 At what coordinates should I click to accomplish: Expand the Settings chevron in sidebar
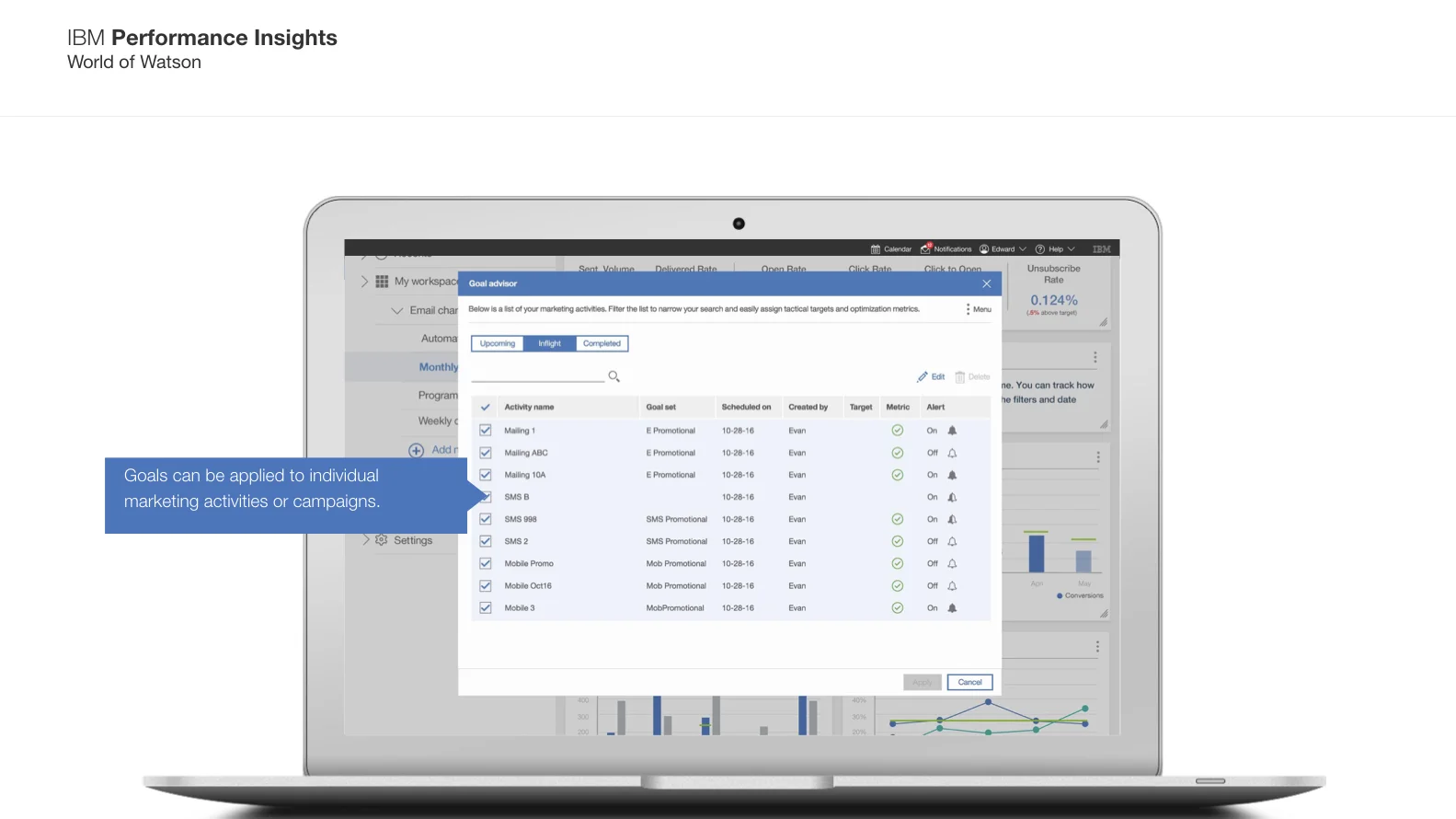pyautogui.click(x=365, y=540)
